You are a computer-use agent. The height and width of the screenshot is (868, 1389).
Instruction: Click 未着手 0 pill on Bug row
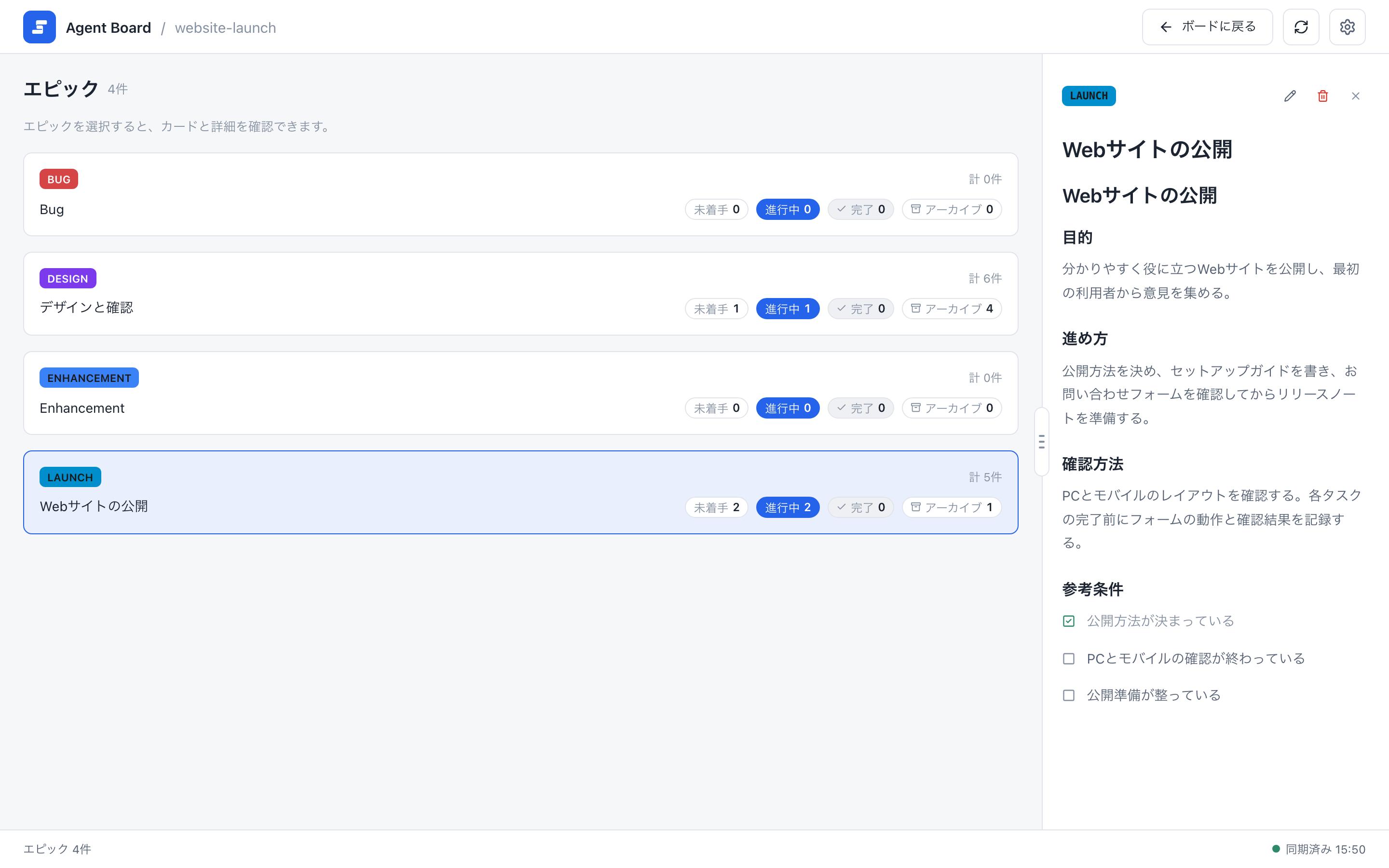click(716, 210)
